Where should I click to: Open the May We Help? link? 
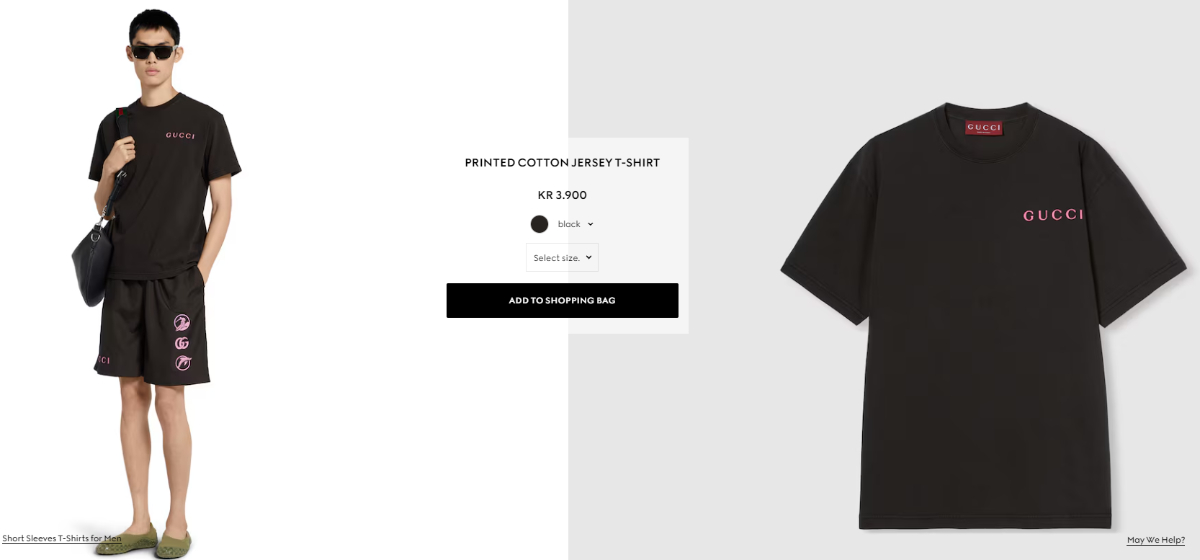(1156, 540)
